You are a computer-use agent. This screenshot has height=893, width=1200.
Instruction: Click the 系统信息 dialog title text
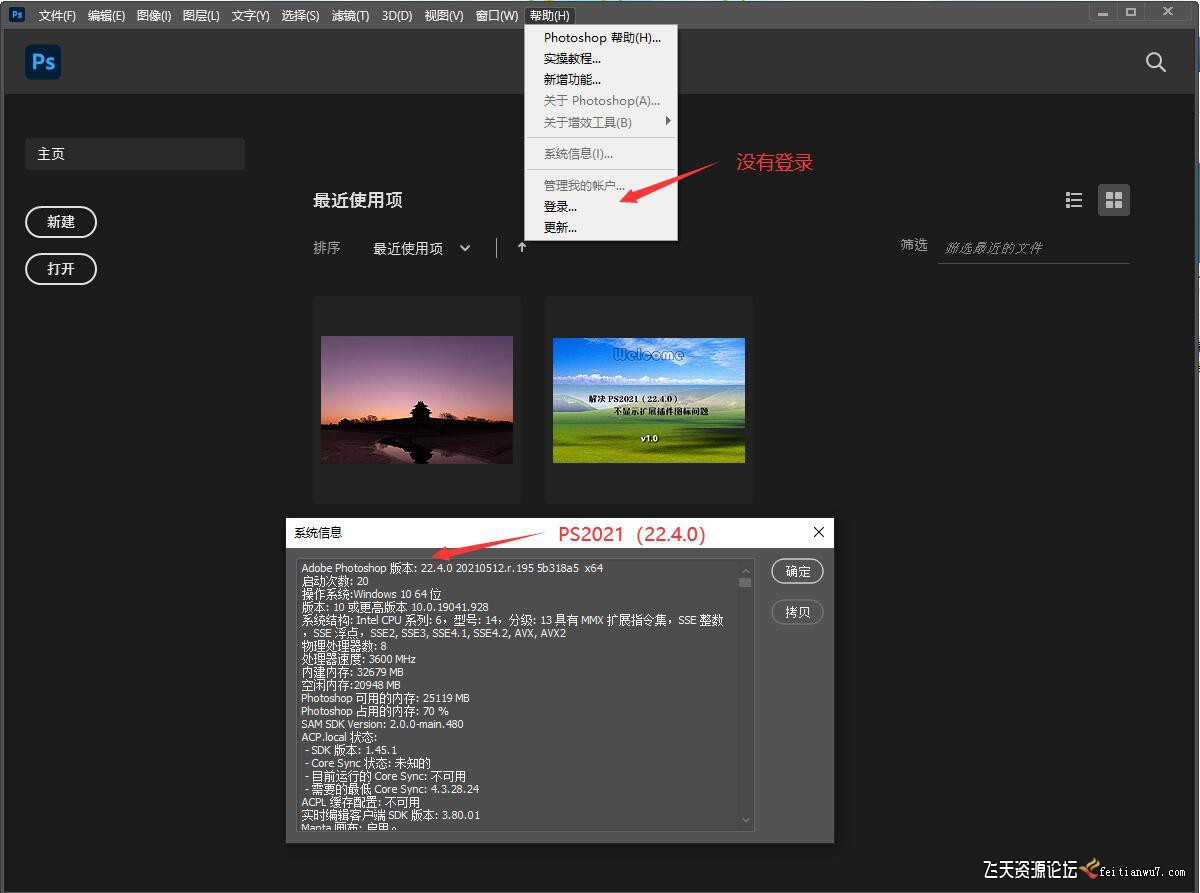tap(318, 533)
